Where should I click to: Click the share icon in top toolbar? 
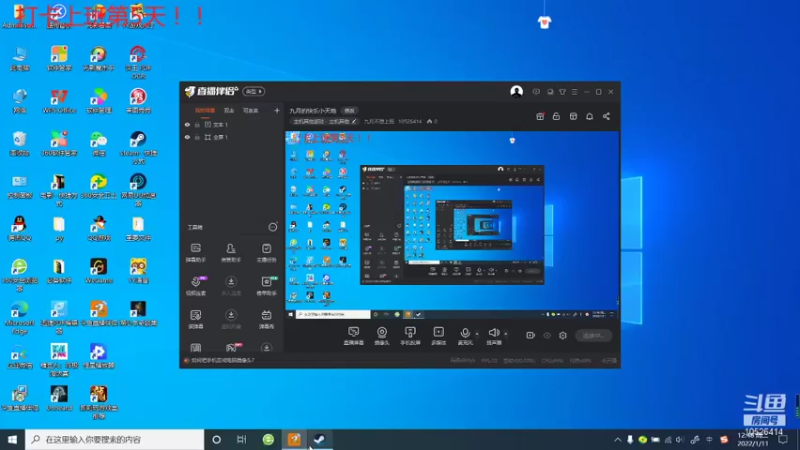(x=606, y=116)
